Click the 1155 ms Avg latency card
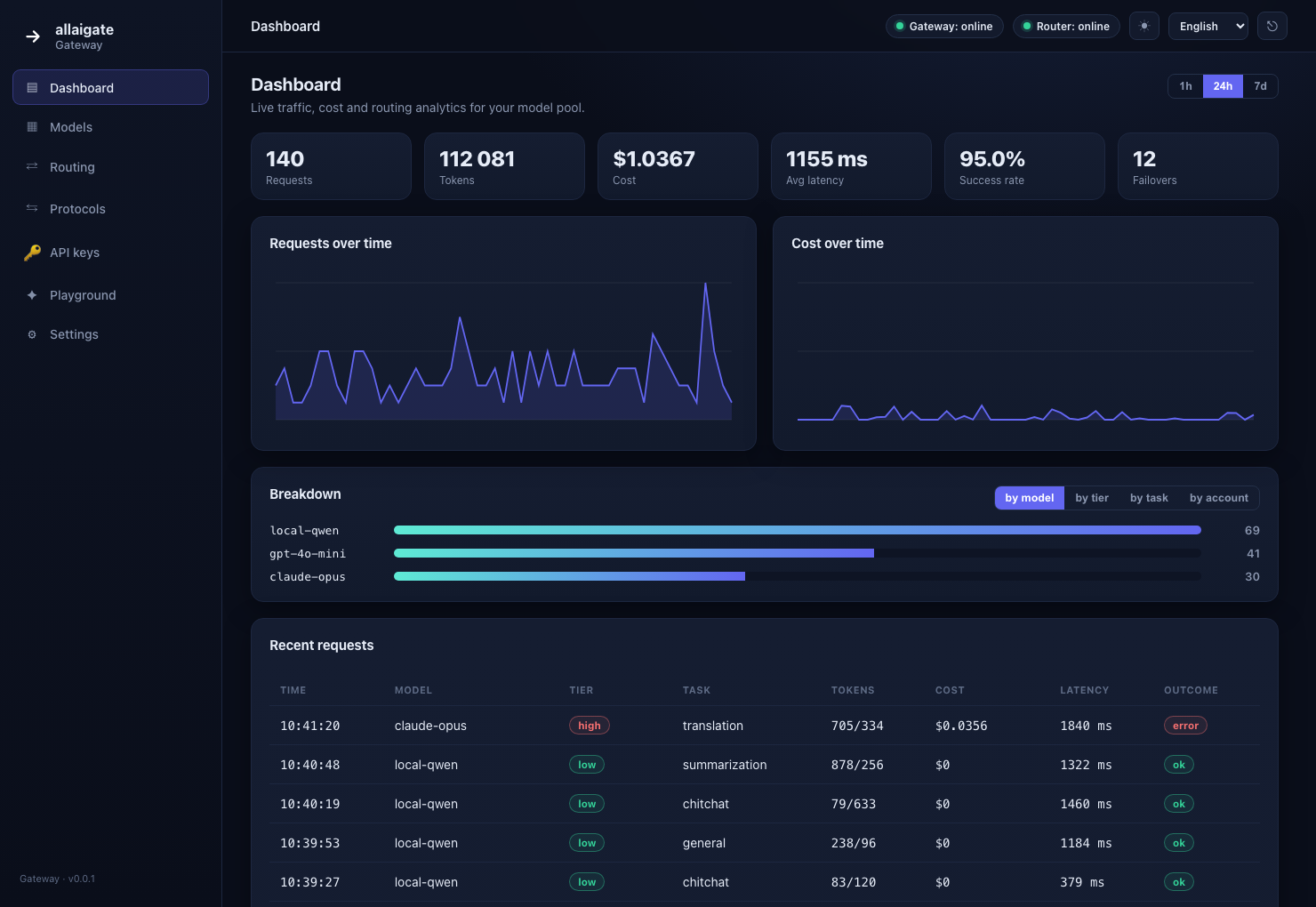Screen dimensions: 1316x907 point(851,166)
